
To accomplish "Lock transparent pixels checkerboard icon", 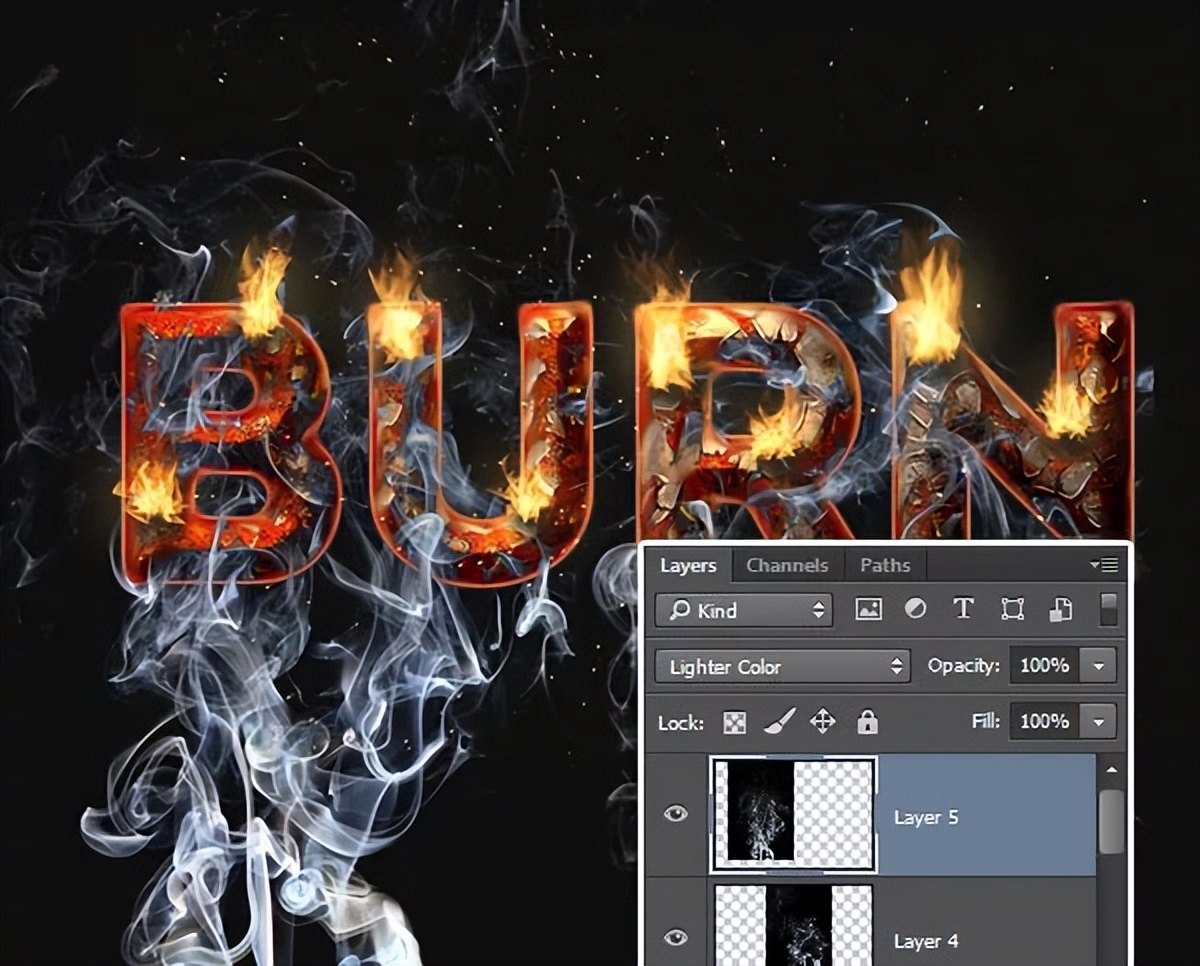I will [x=735, y=722].
